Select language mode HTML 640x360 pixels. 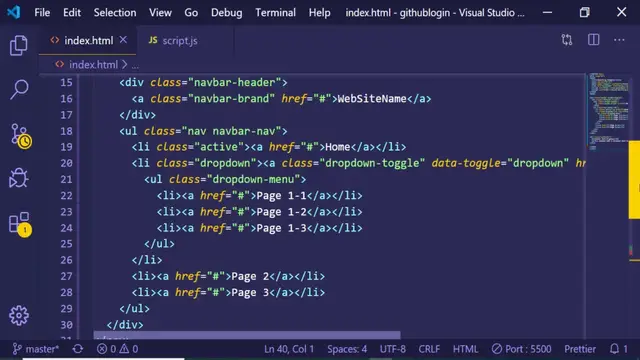[465, 349]
